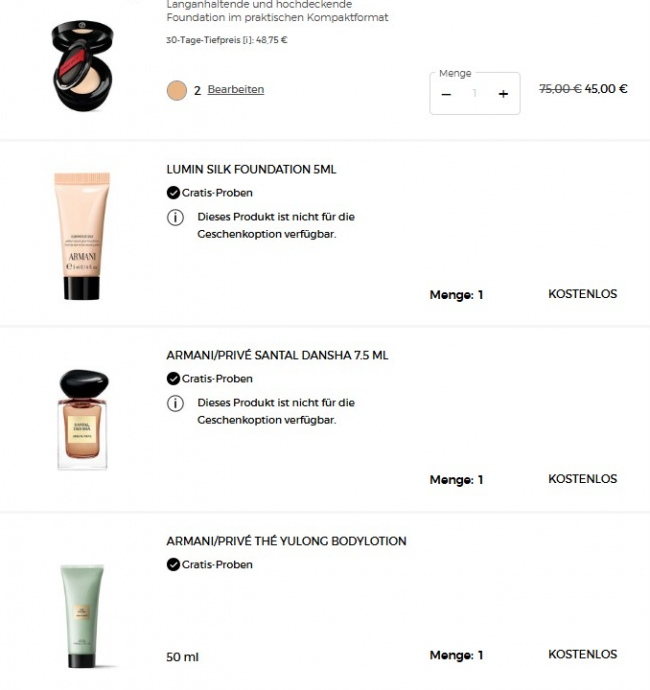The height and width of the screenshot is (690, 650).
Task: Click the Thé Yulong bodylotion tube image
Action: tap(83, 616)
